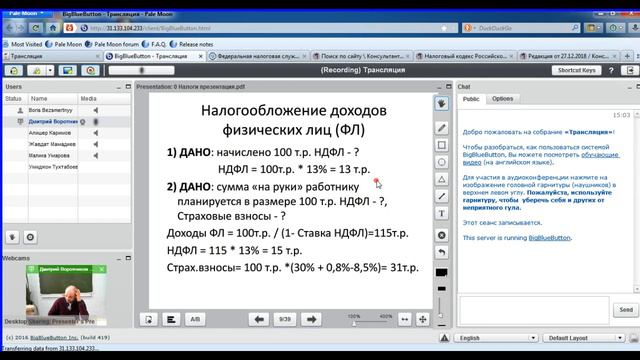
Task: Switch to the Поиск по сайту Консультант tab
Action: [x=361, y=56]
